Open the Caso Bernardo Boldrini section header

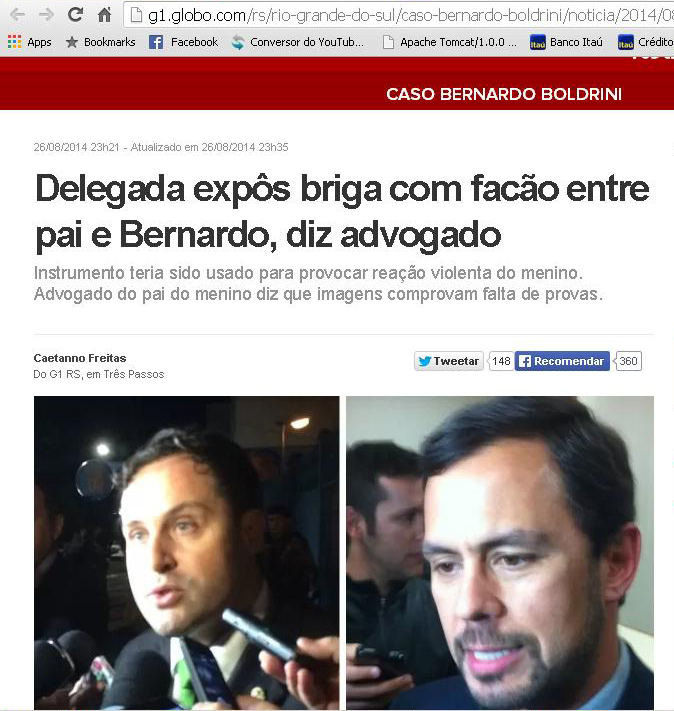[503, 94]
